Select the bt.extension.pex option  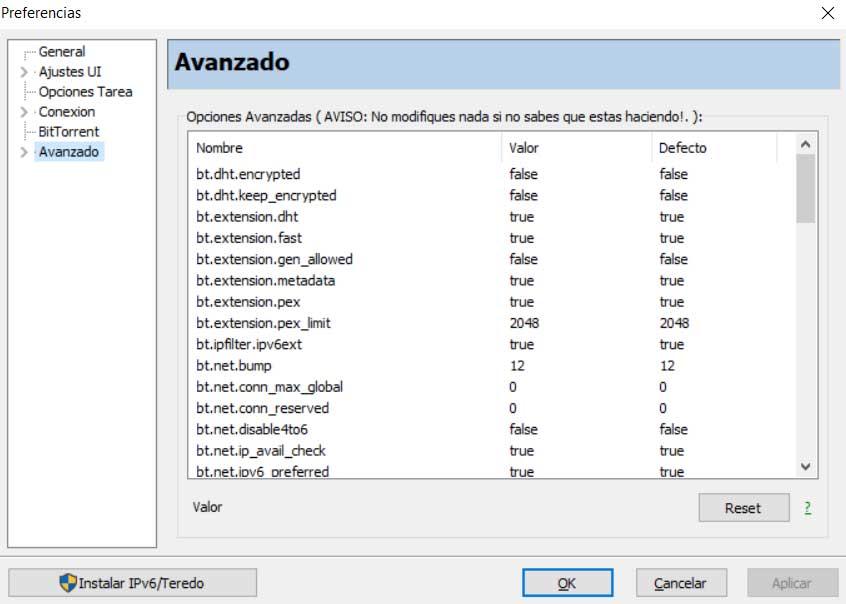point(492,302)
